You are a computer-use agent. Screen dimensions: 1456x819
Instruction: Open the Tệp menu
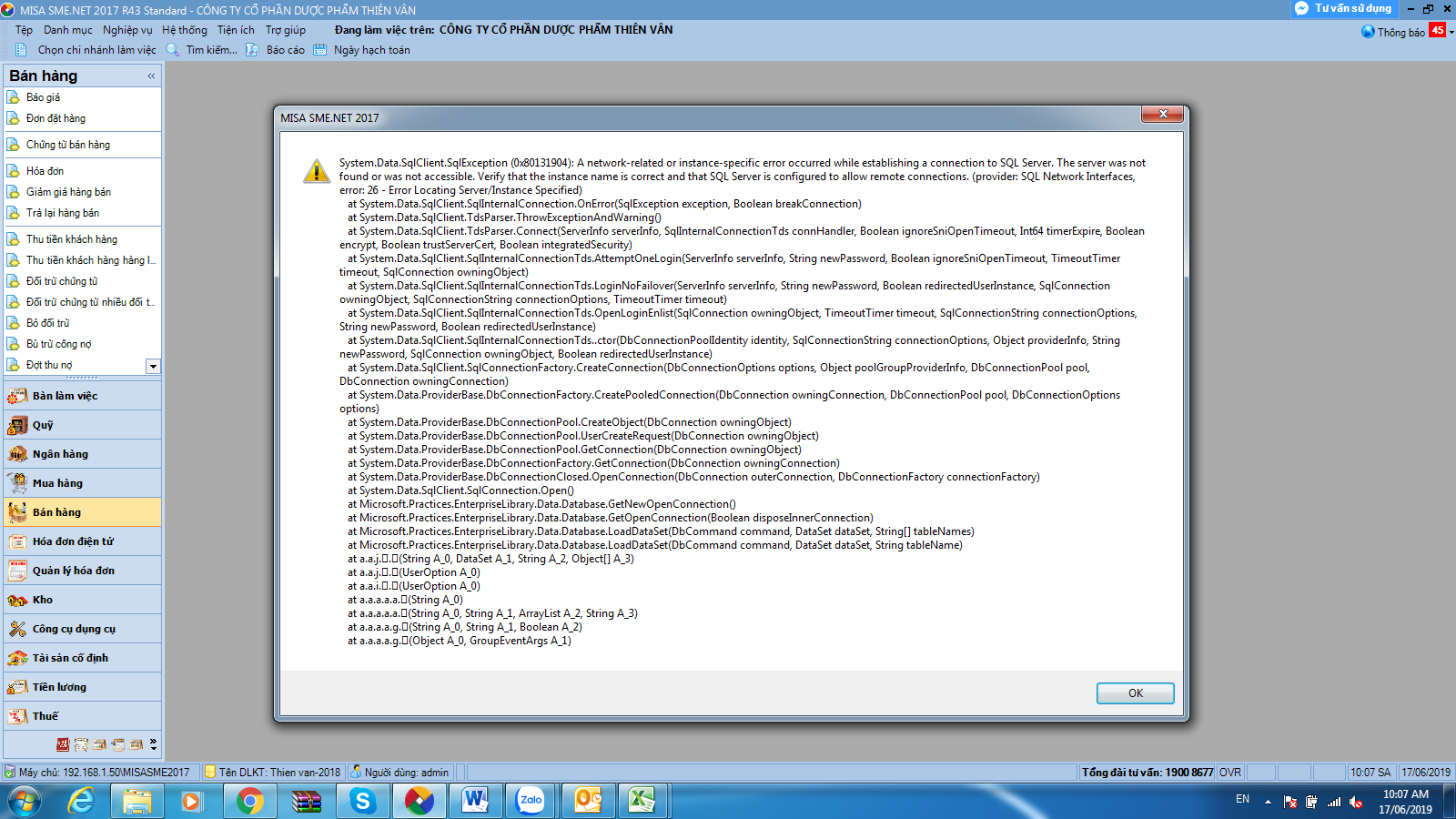24,30
